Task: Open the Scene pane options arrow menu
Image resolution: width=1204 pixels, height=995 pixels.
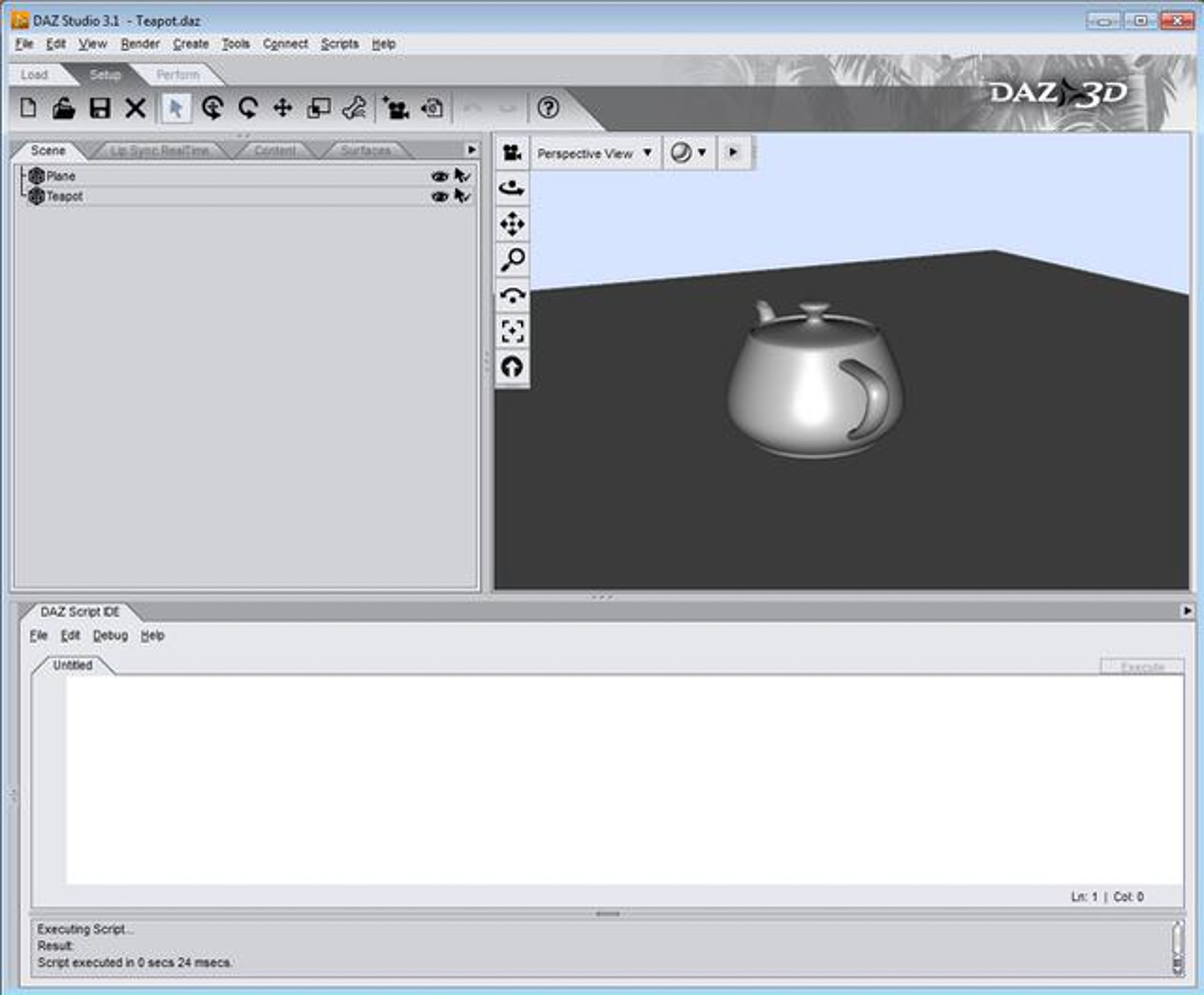Action: coord(471,149)
